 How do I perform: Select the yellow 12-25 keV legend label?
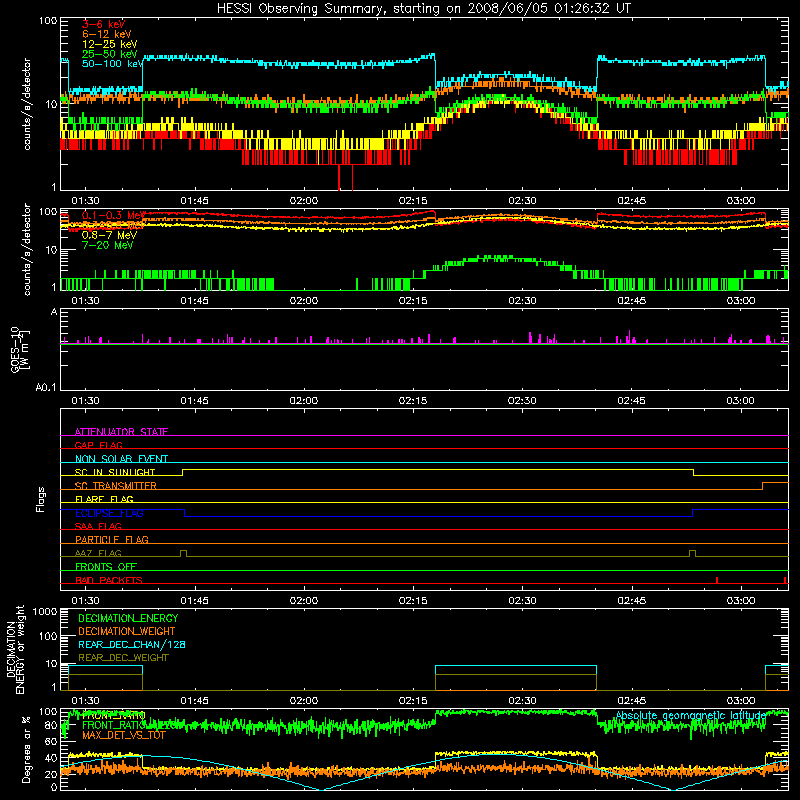(110, 44)
